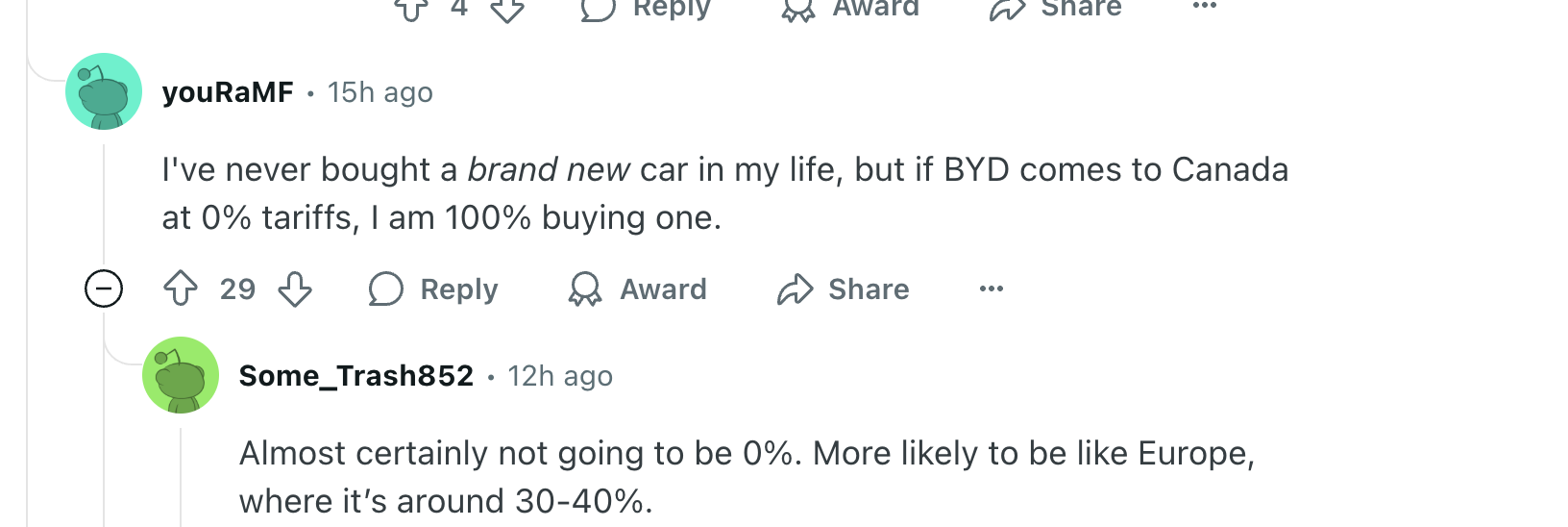
Task: Give an Award to youRaMF's comment
Action: click(x=637, y=289)
